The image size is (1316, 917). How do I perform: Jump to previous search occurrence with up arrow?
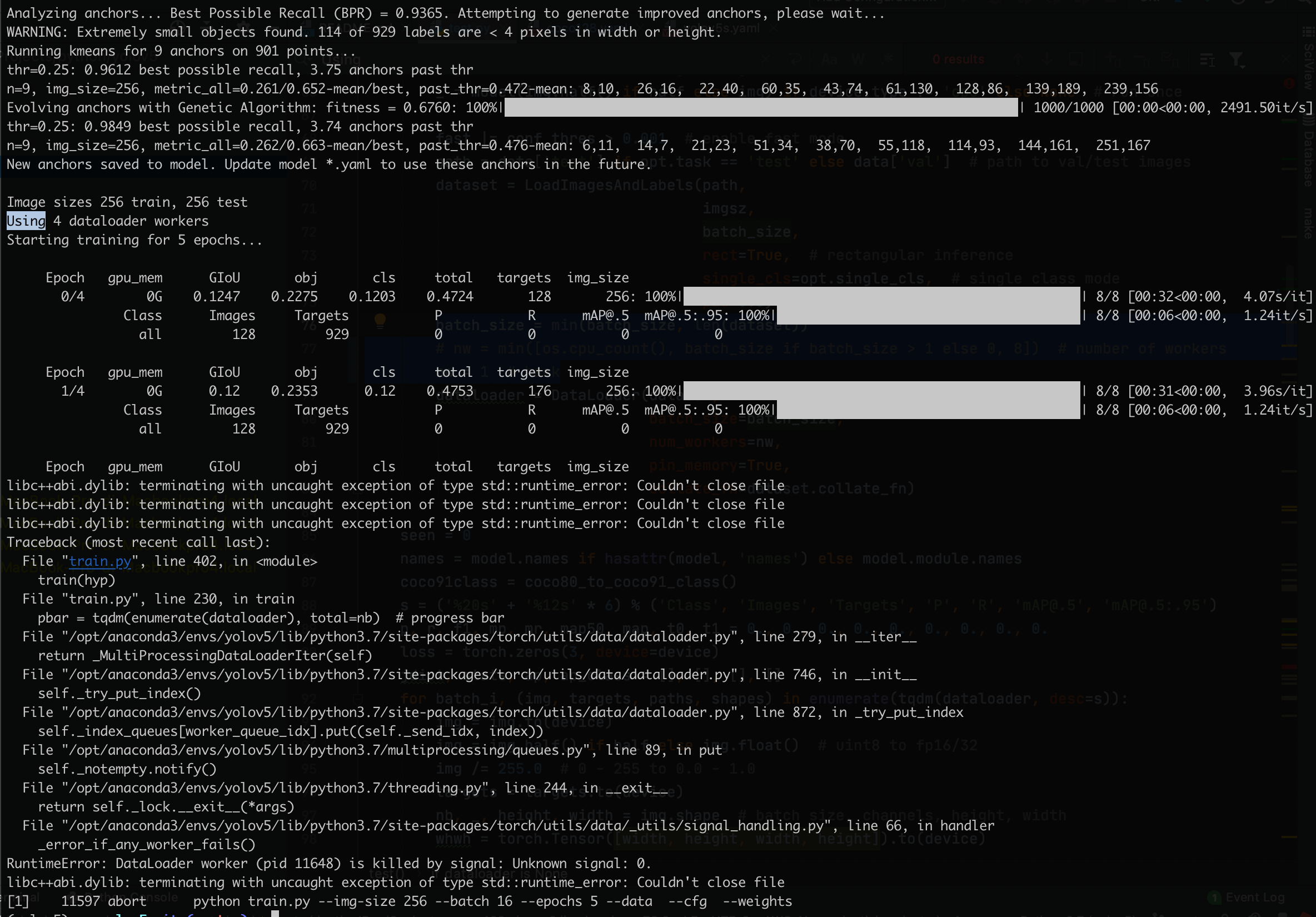coord(1018,59)
